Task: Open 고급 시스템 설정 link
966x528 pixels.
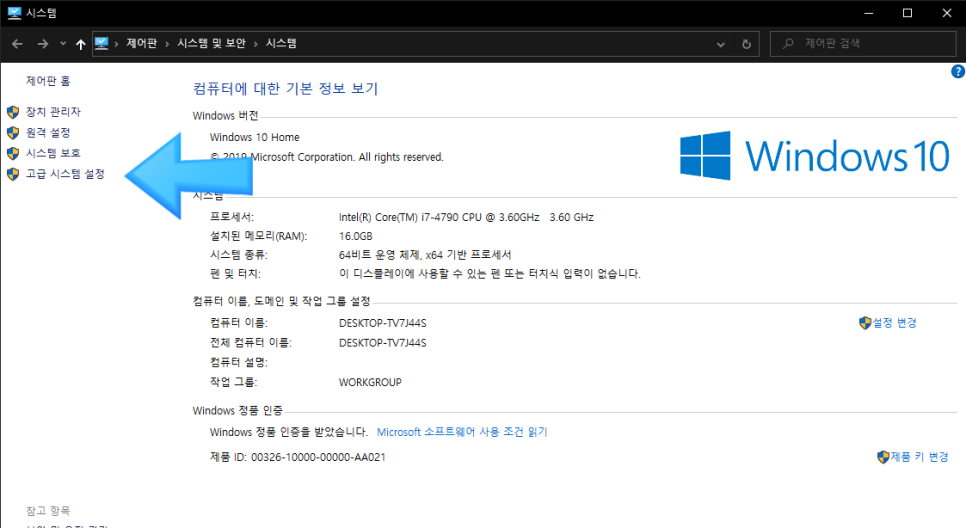Action: tap(65, 174)
